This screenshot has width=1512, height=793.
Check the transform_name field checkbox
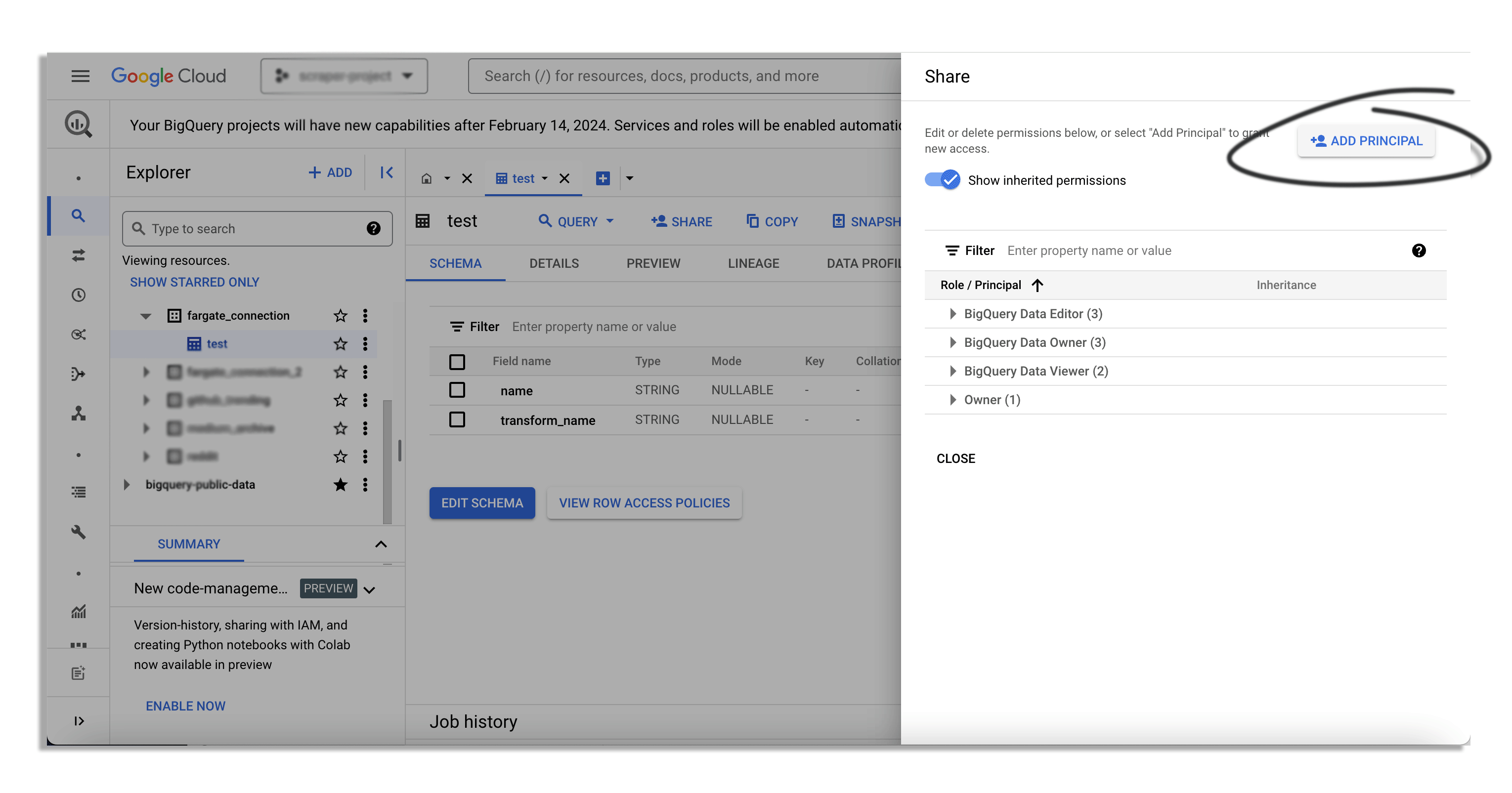click(x=457, y=420)
